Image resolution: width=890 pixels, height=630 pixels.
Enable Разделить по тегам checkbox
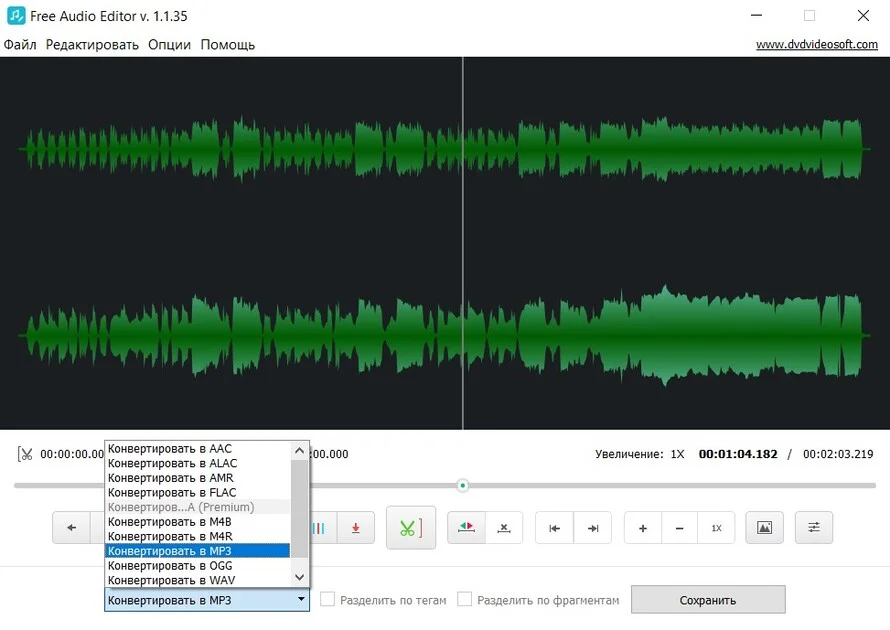pos(328,598)
